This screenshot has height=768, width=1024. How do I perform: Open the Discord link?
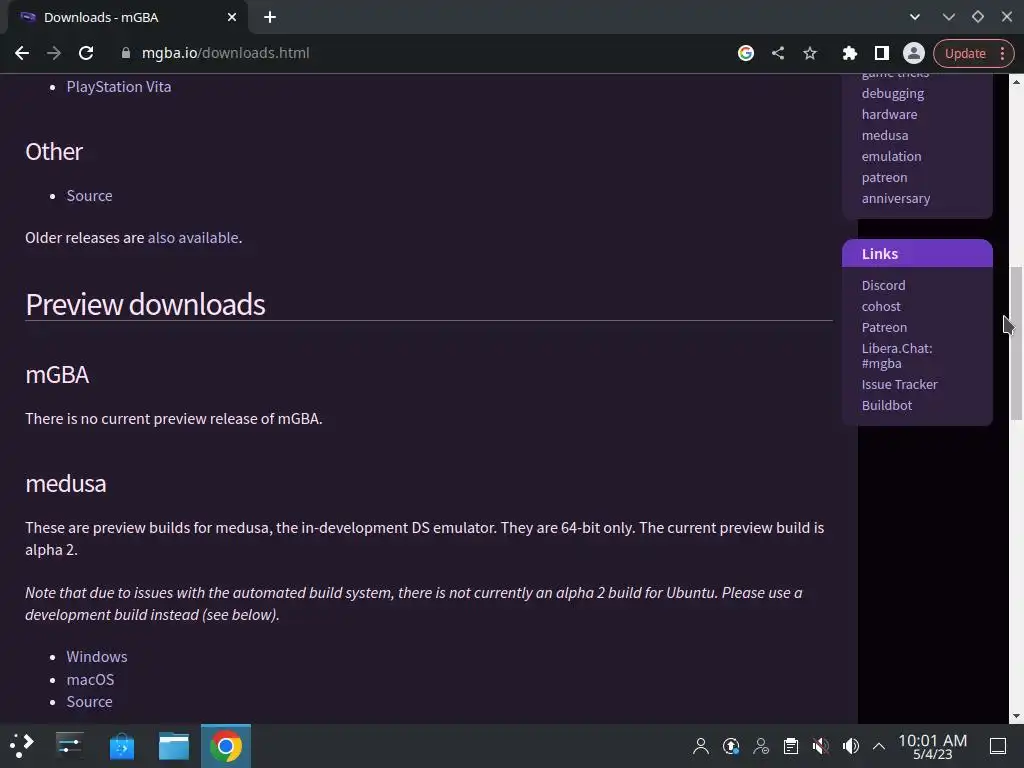click(884, 285)
